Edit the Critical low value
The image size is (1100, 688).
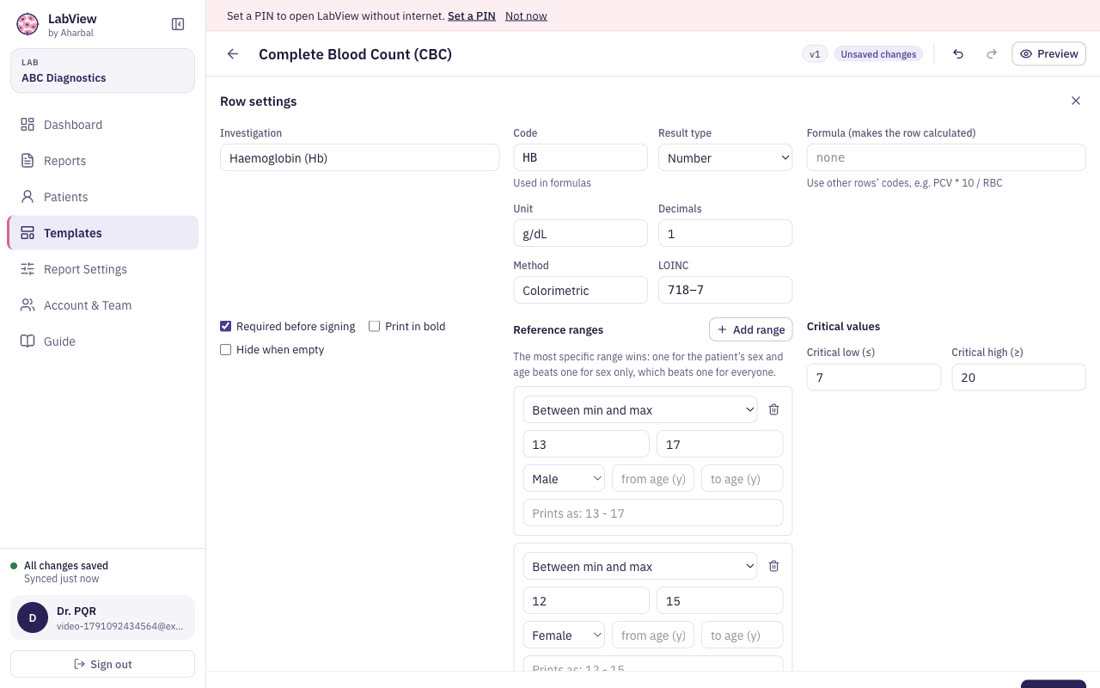(x=873, y=377)
